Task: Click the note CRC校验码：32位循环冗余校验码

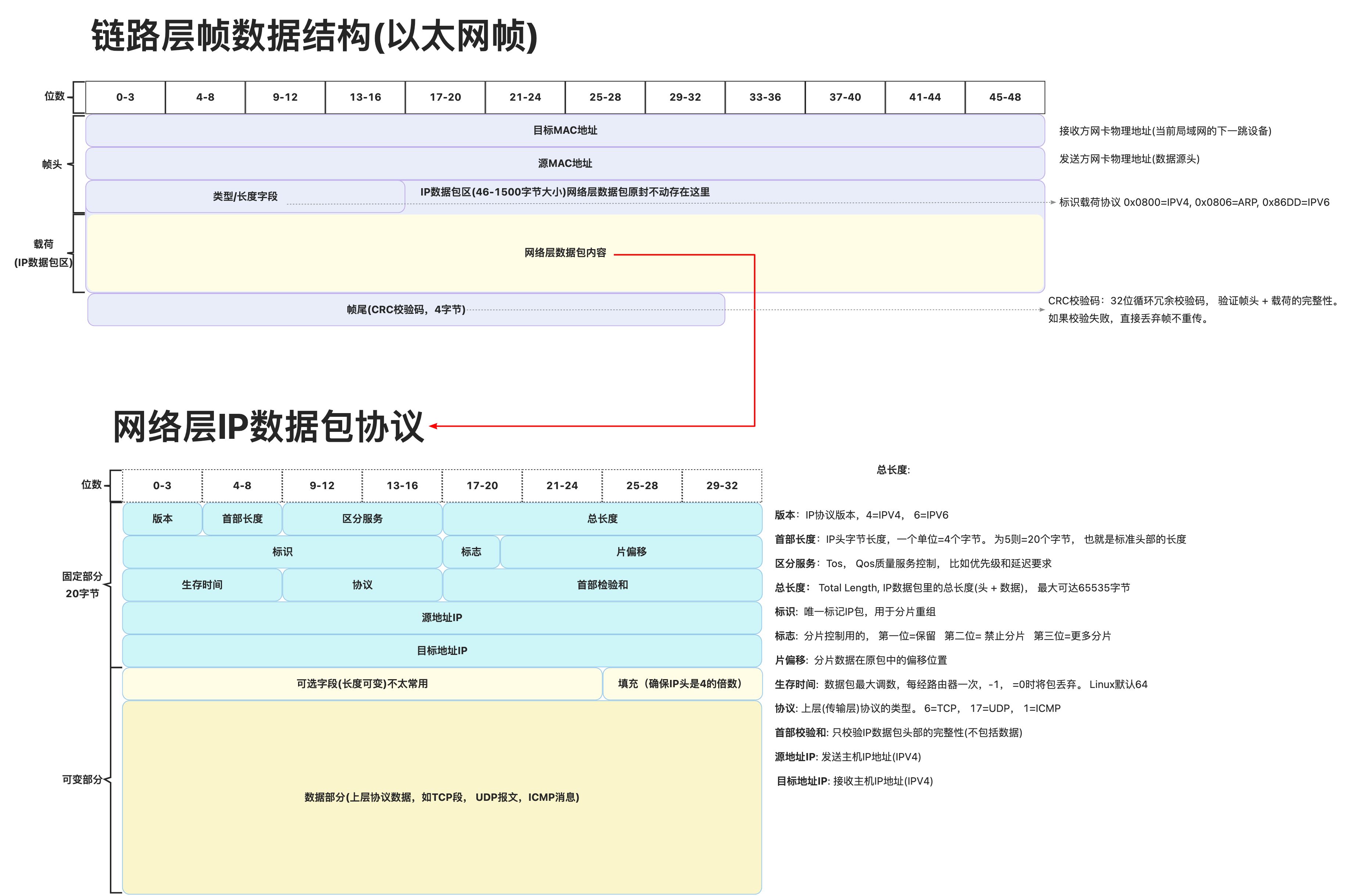Action: point(1194,301)
